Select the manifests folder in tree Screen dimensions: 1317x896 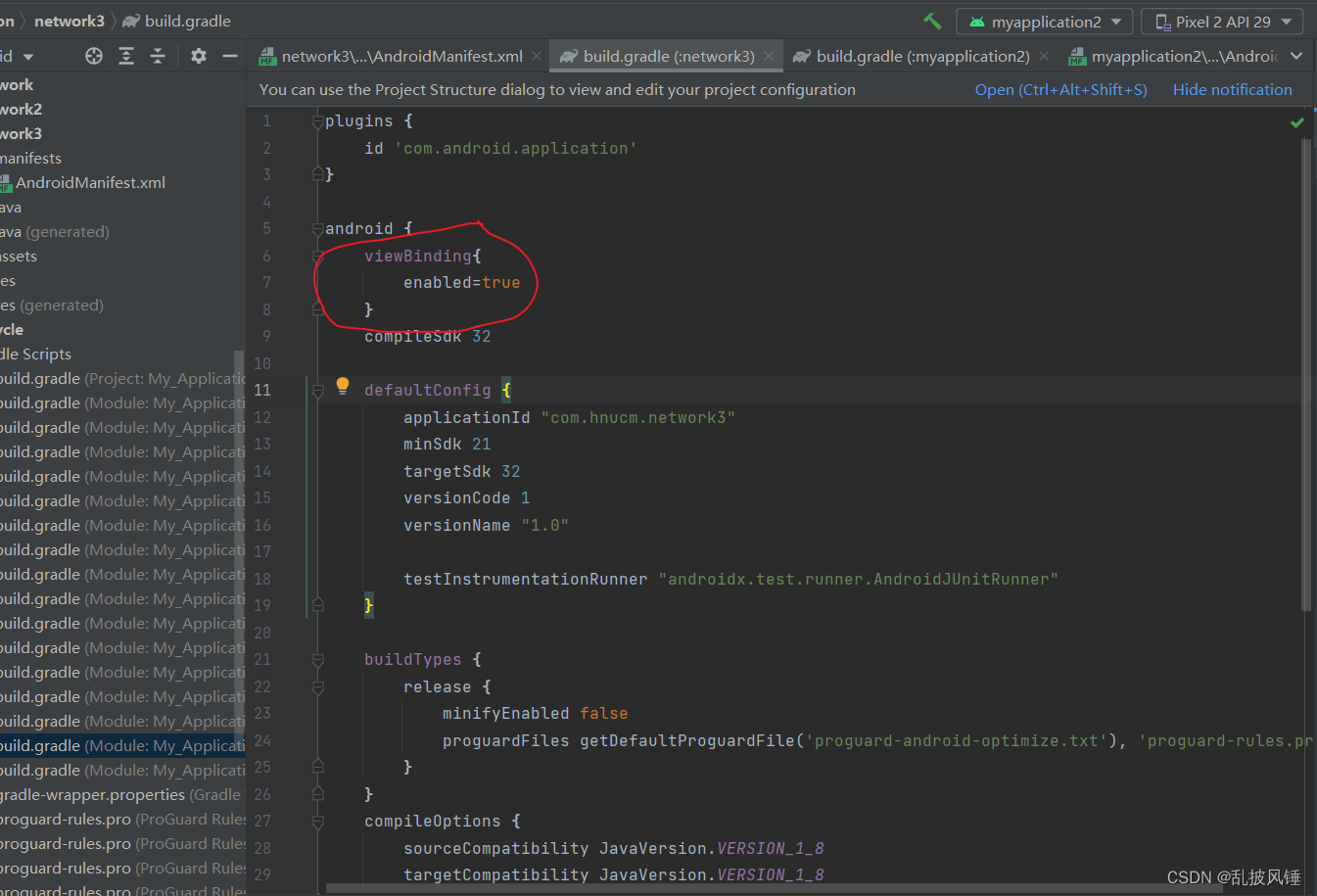pyautogui.click(x=30, y=158)
